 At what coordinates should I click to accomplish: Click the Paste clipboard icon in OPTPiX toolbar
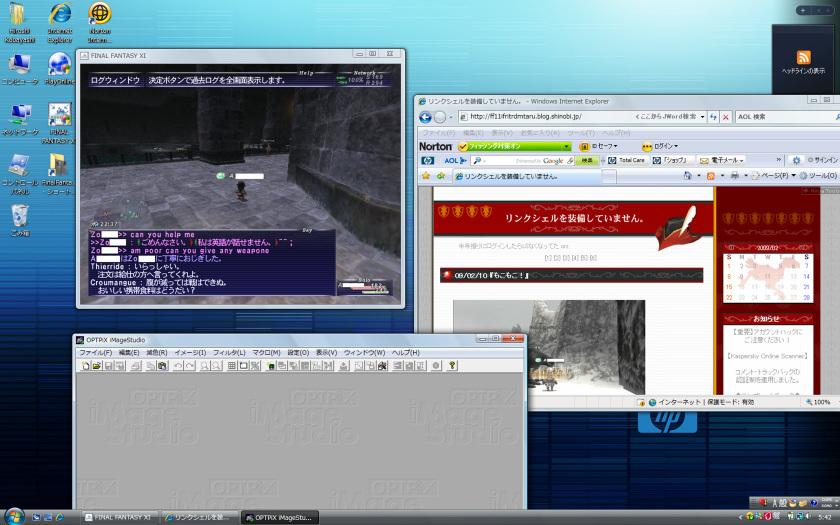click(163, 365)
